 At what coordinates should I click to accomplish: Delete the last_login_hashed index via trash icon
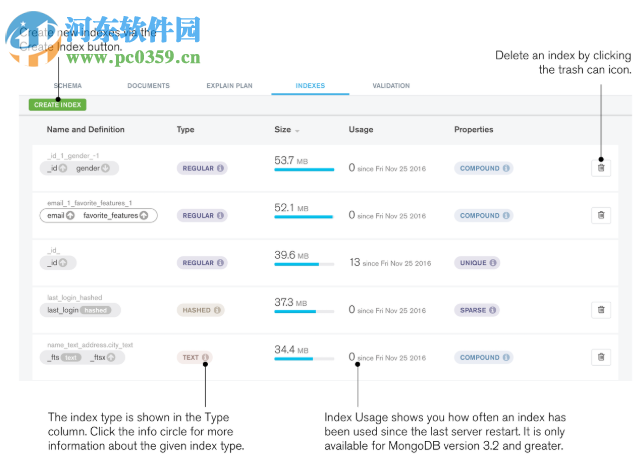pyautogui.click(x=601, y=310)
